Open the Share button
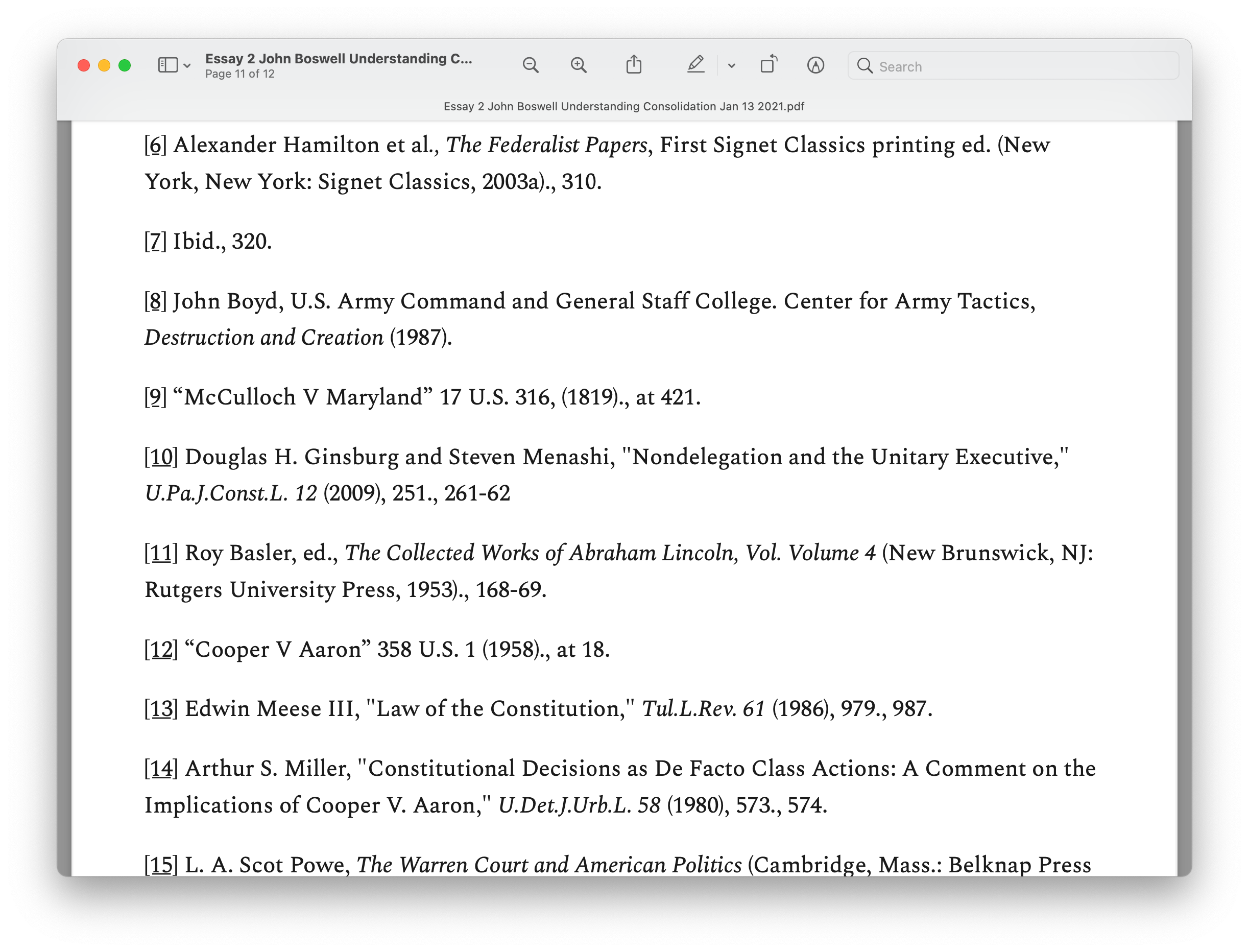The image size is (1249, 952). point(634,64)
